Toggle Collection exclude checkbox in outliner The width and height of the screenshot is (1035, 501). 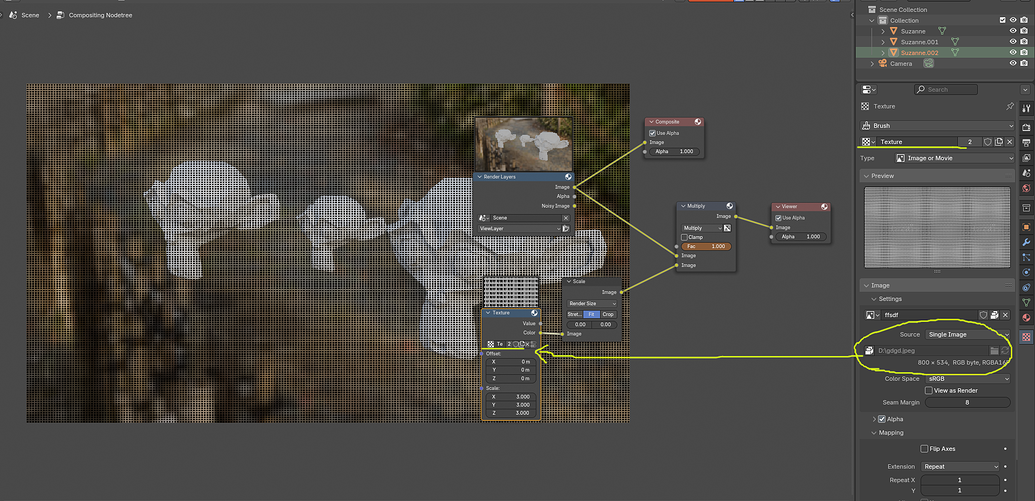1003,20
